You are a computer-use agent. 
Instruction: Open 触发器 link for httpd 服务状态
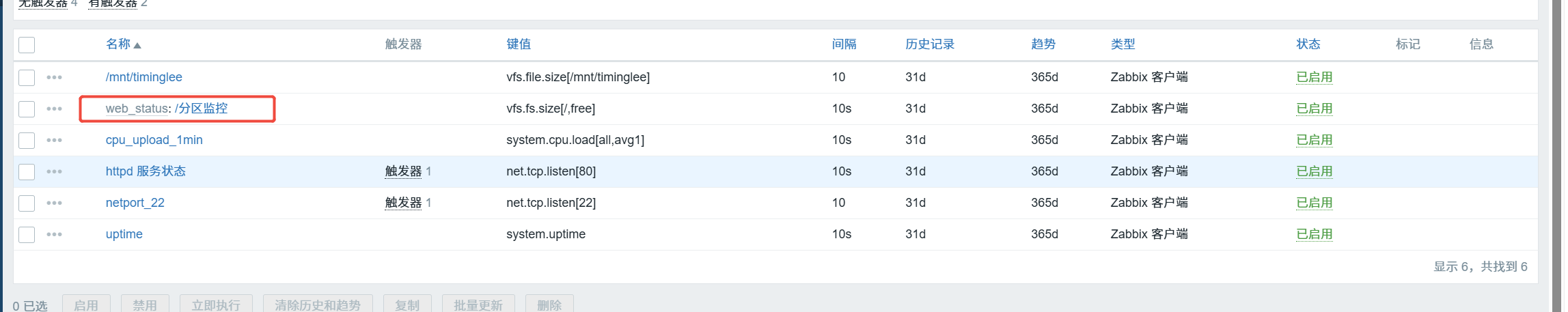tap(403, 171)
